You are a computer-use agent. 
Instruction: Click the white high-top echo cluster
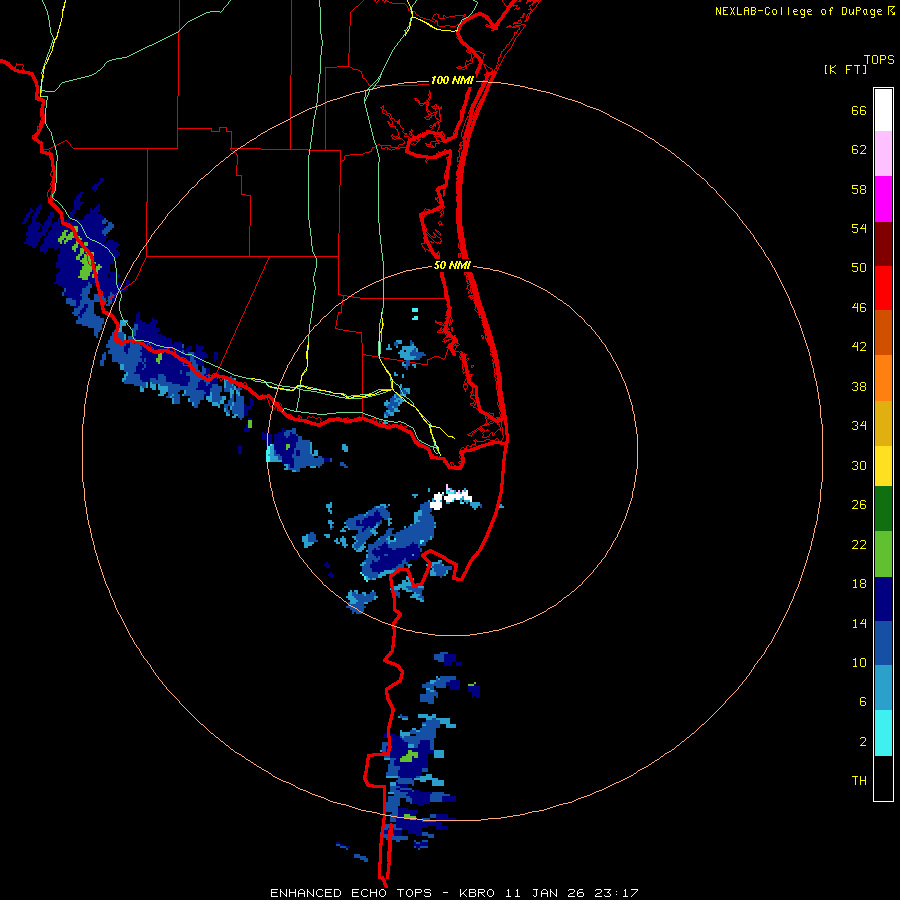coord(450,498)
